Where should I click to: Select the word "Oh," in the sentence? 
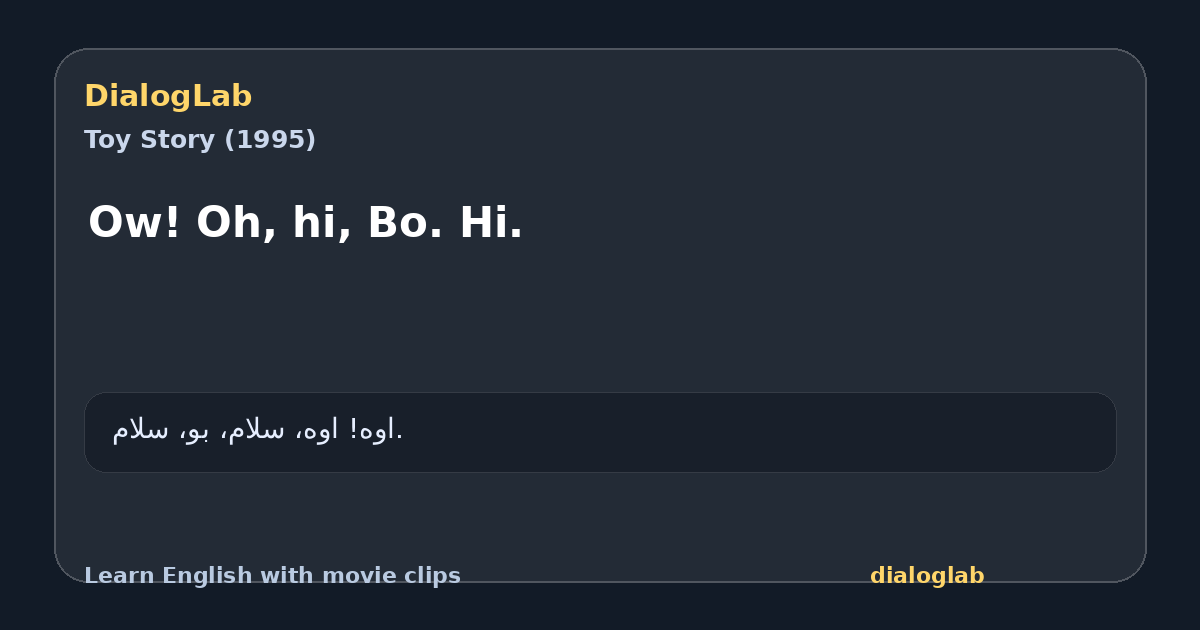[236, 223]
